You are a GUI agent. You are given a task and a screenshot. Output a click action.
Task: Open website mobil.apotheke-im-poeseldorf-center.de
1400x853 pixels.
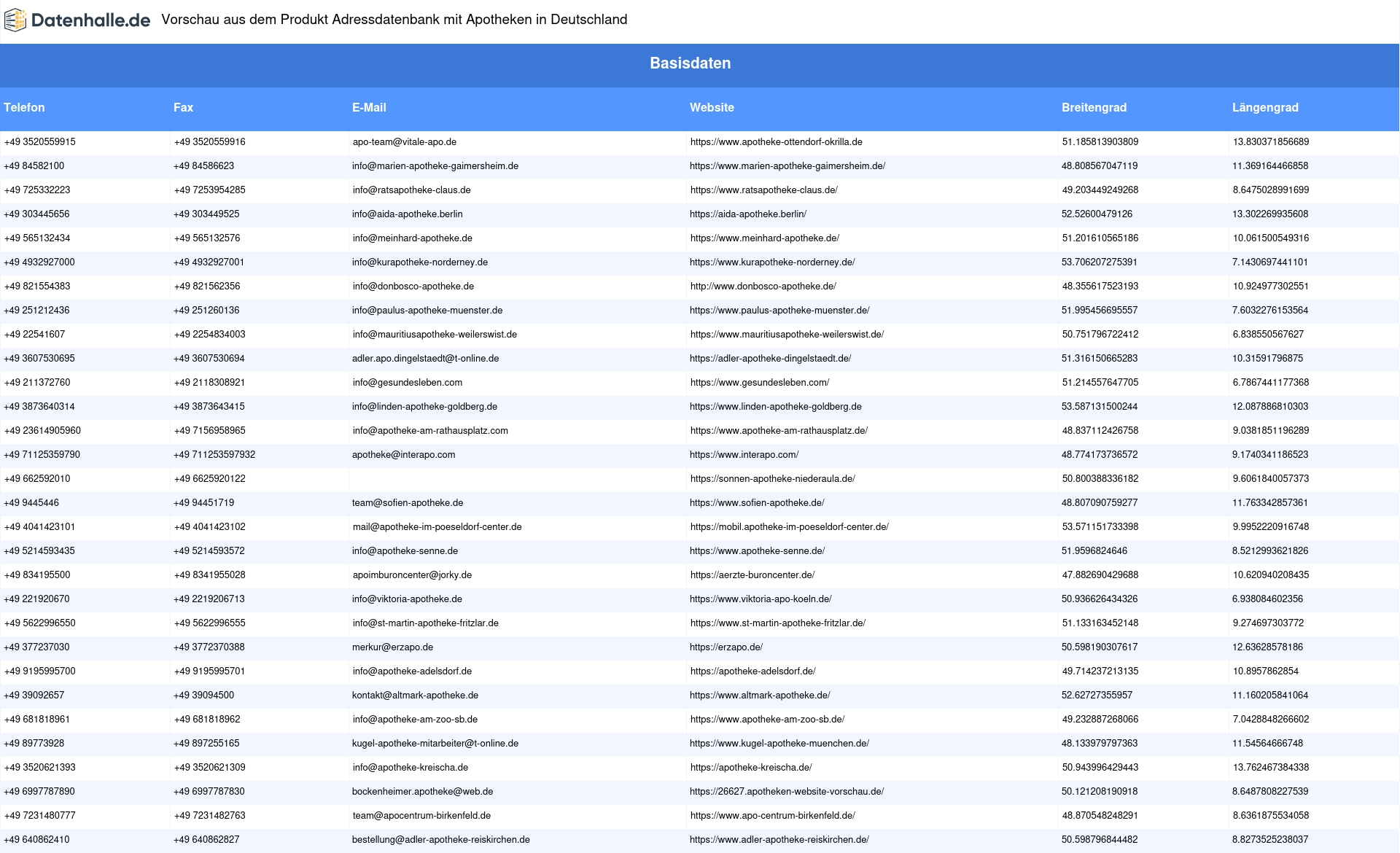[x=790, y=527]
